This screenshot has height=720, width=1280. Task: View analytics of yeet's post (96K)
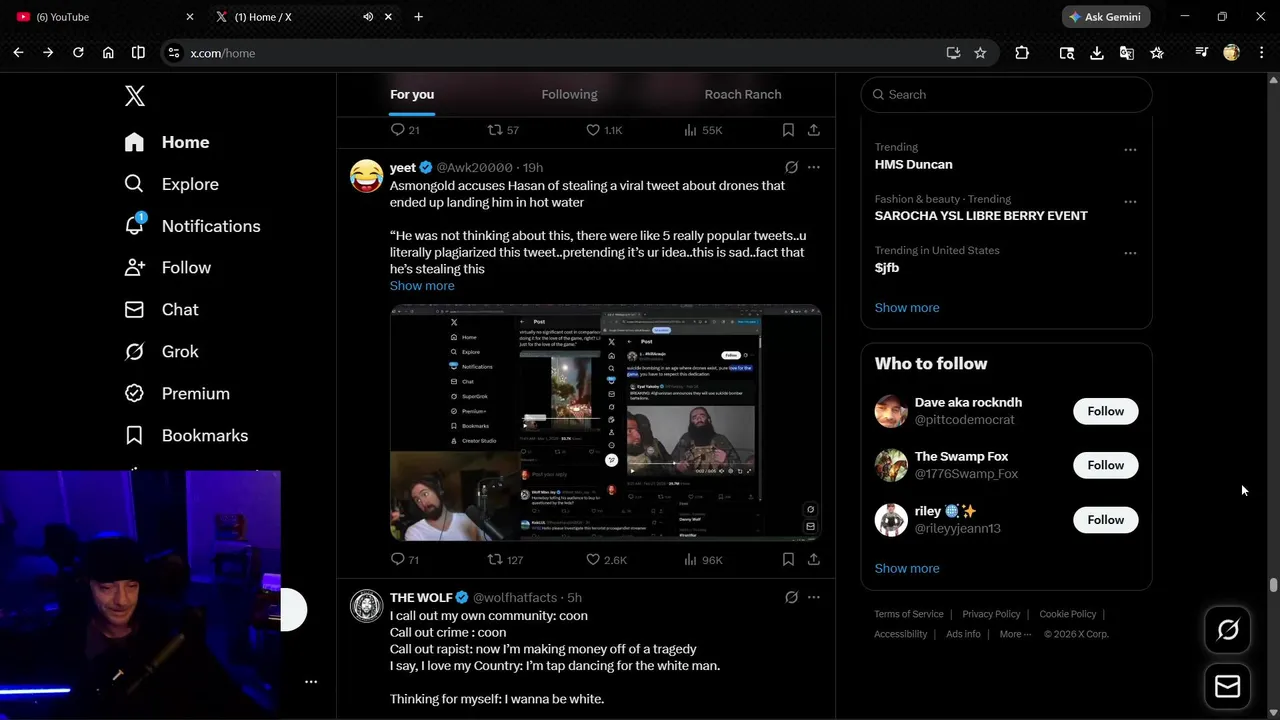click(x=703, y=560)
